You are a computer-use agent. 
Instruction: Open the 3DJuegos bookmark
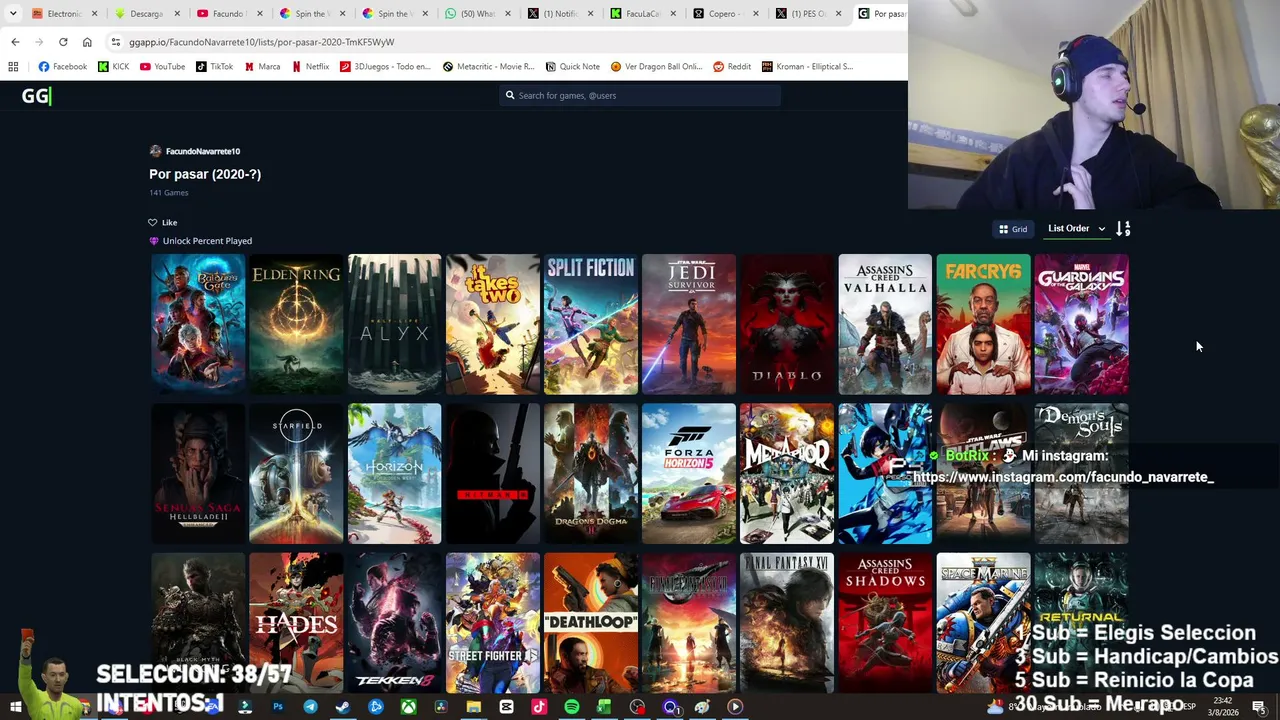[385, 67]
